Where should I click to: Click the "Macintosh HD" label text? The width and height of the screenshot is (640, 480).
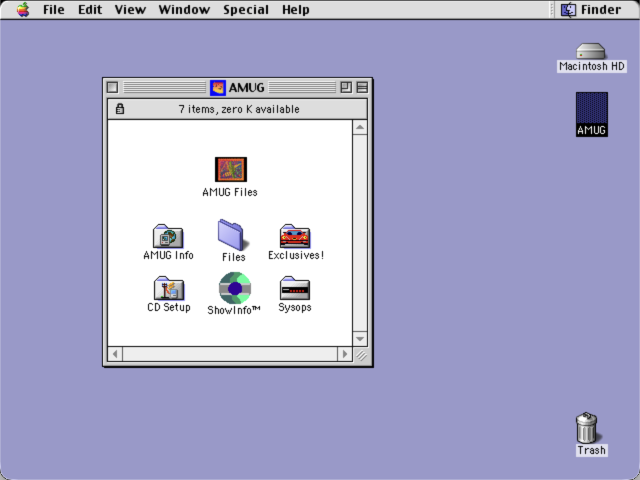[592, 66]
